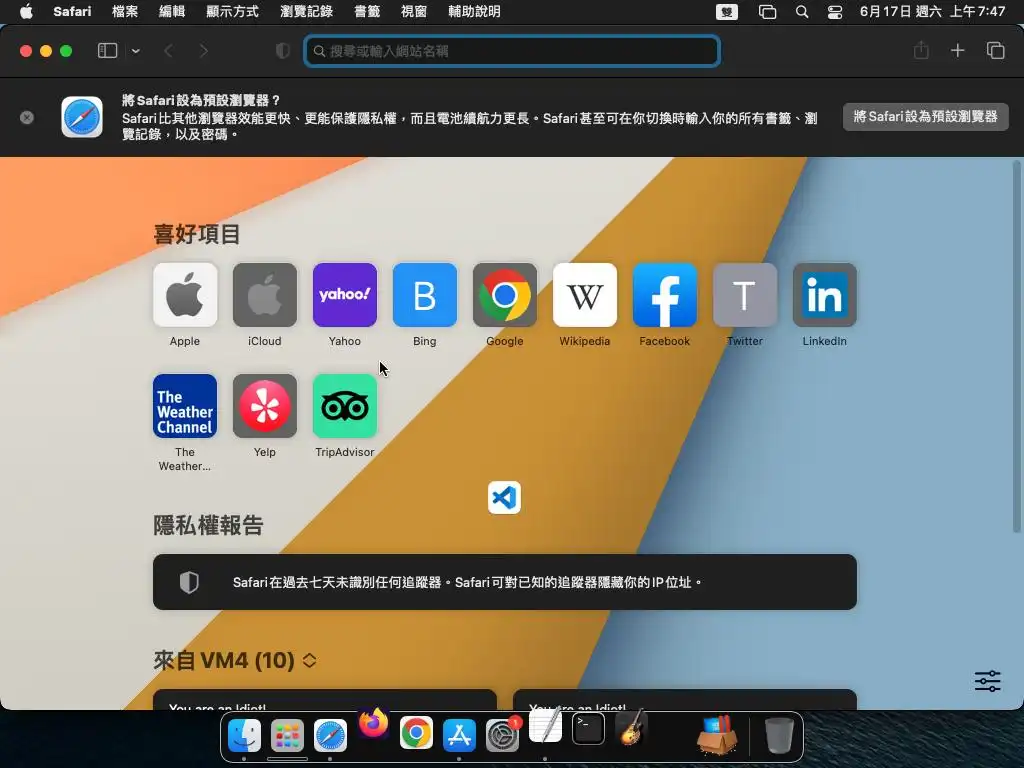The width and height of the screenshot is (1024, 768).
Task: Open the 顯示方式 menu
Action: [232, 11]
